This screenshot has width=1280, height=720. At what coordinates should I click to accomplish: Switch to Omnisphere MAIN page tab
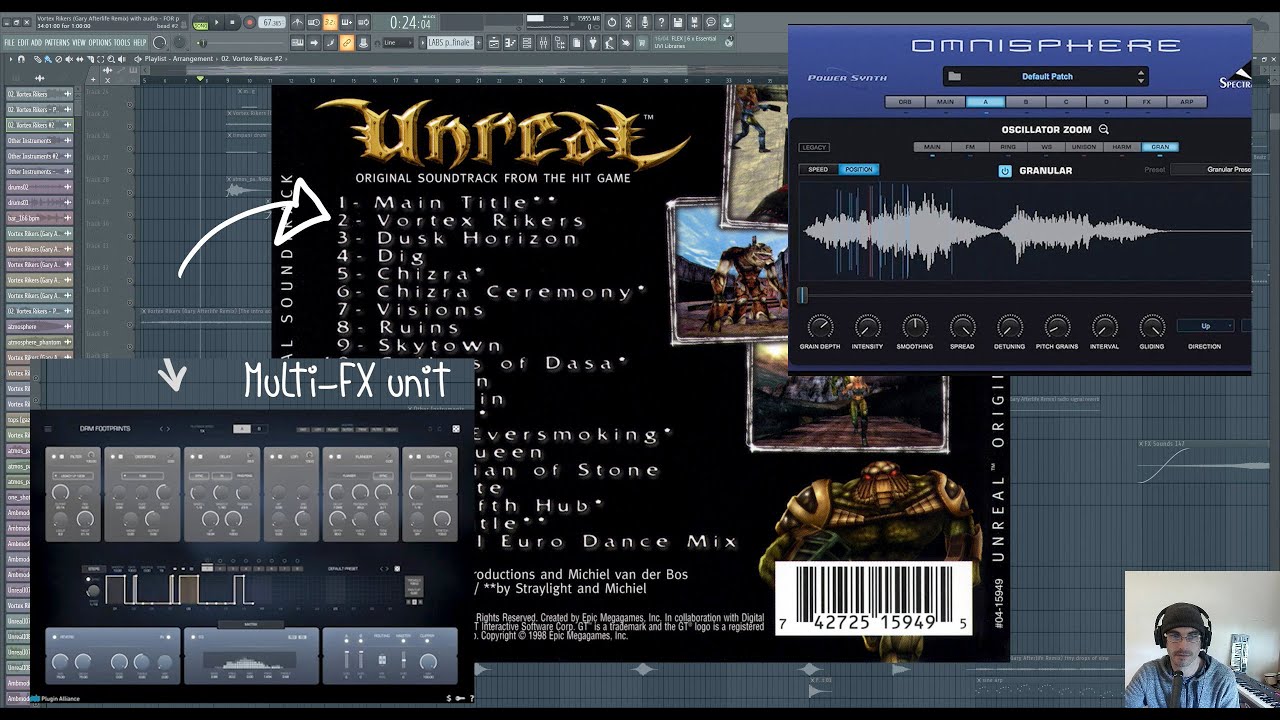click(x=945, y=102)
